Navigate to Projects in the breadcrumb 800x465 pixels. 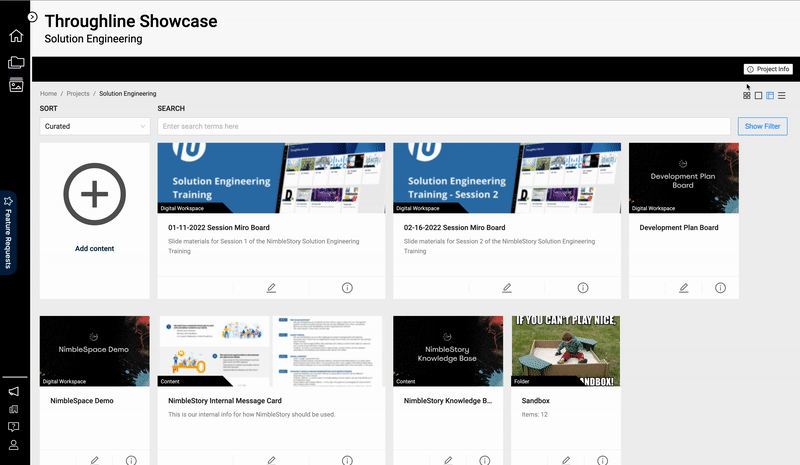(x=78, y=93)
